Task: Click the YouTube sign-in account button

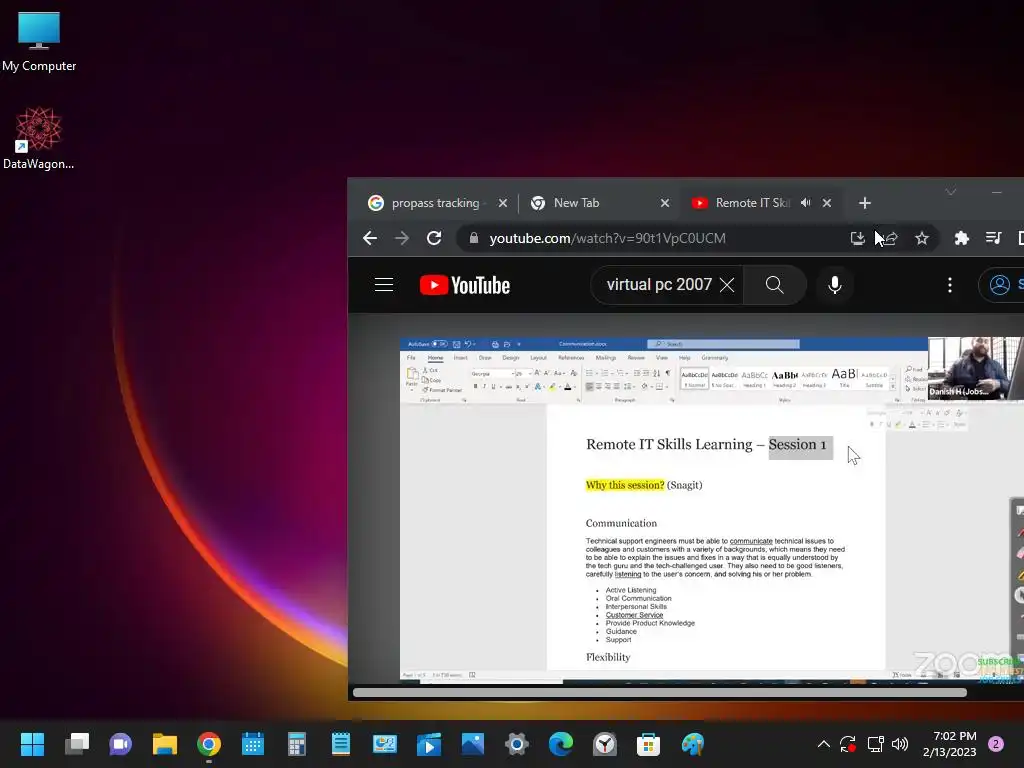Action: pos(1002,285)
